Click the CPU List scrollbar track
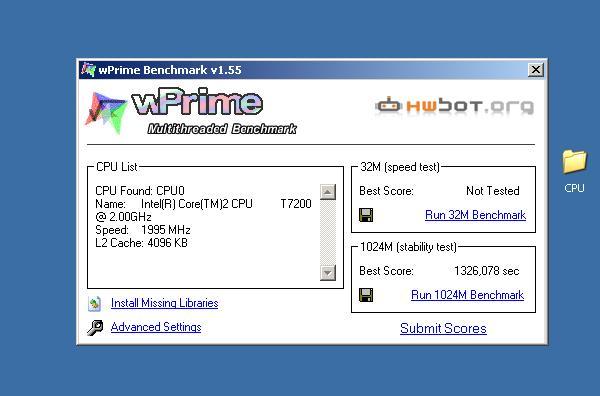This screenshot has height=396, width=600. click(328, 232)
